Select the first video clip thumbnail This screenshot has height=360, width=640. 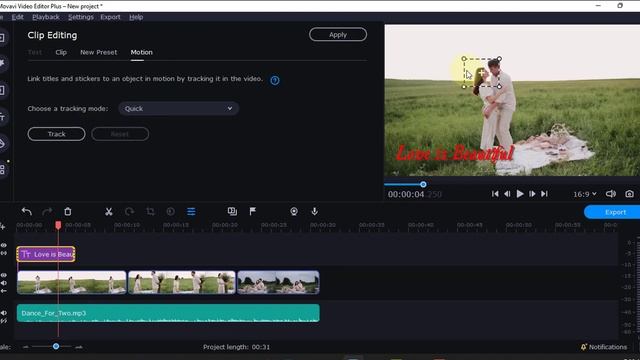[71, 282]
